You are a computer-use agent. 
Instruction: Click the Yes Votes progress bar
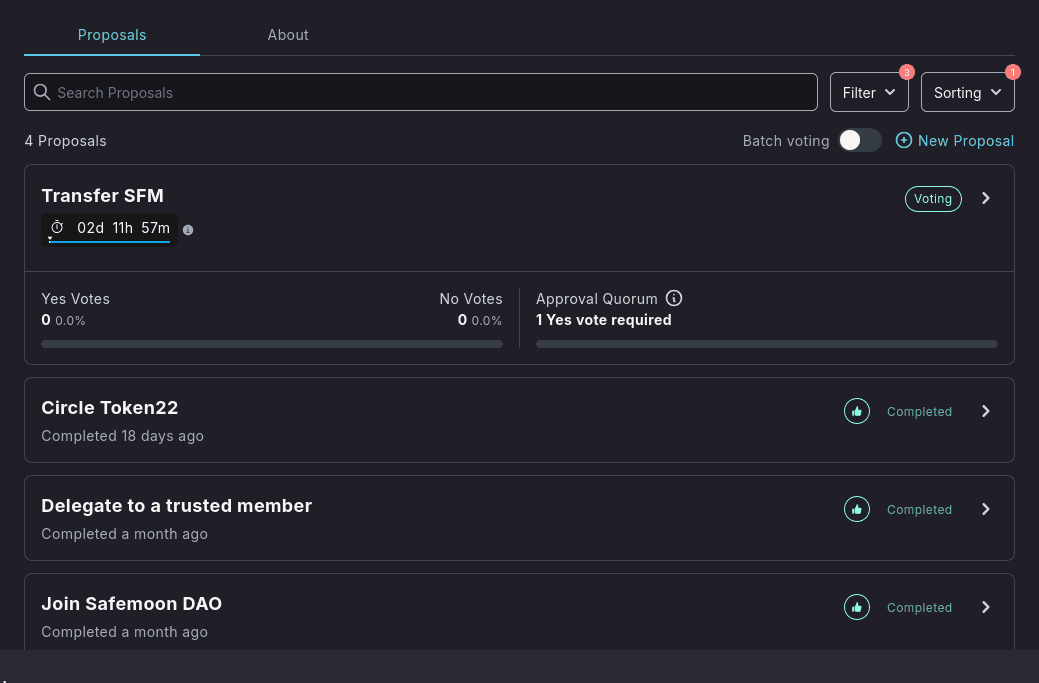pos(272,344)
